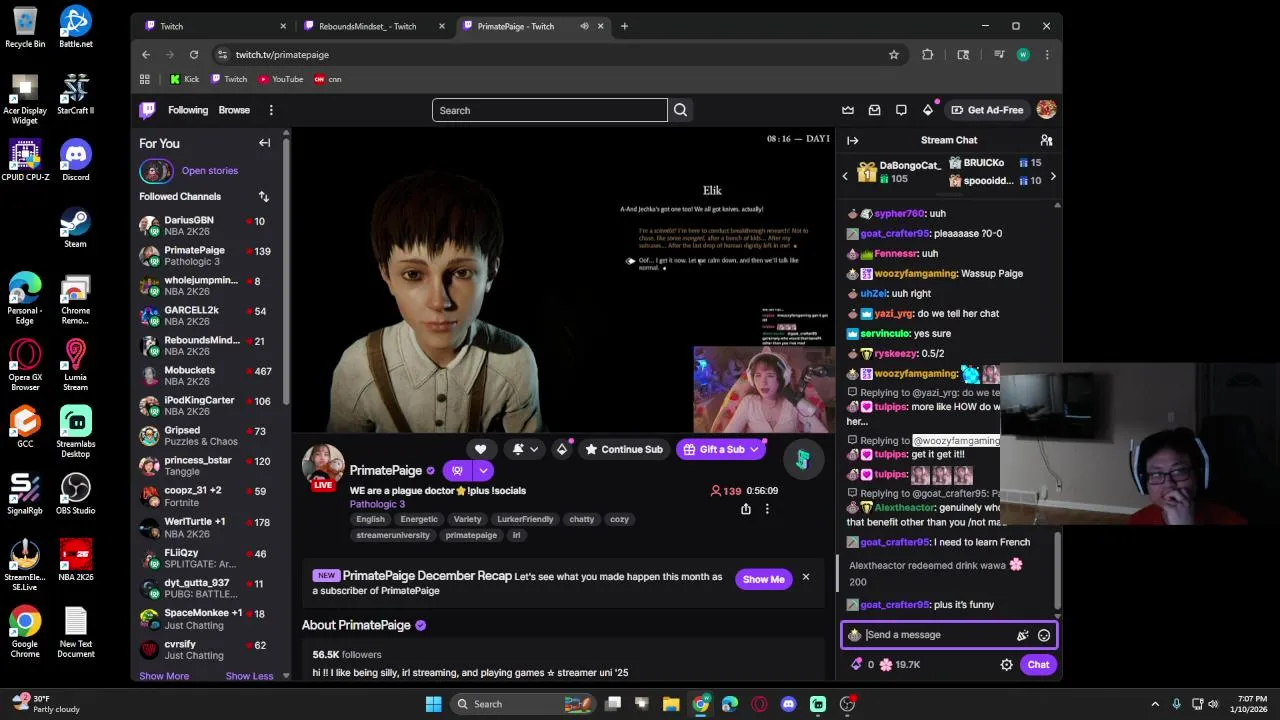Open the Power-ups sparkle icon in chat box
Screen dimensions: 1280x720
1022,635
